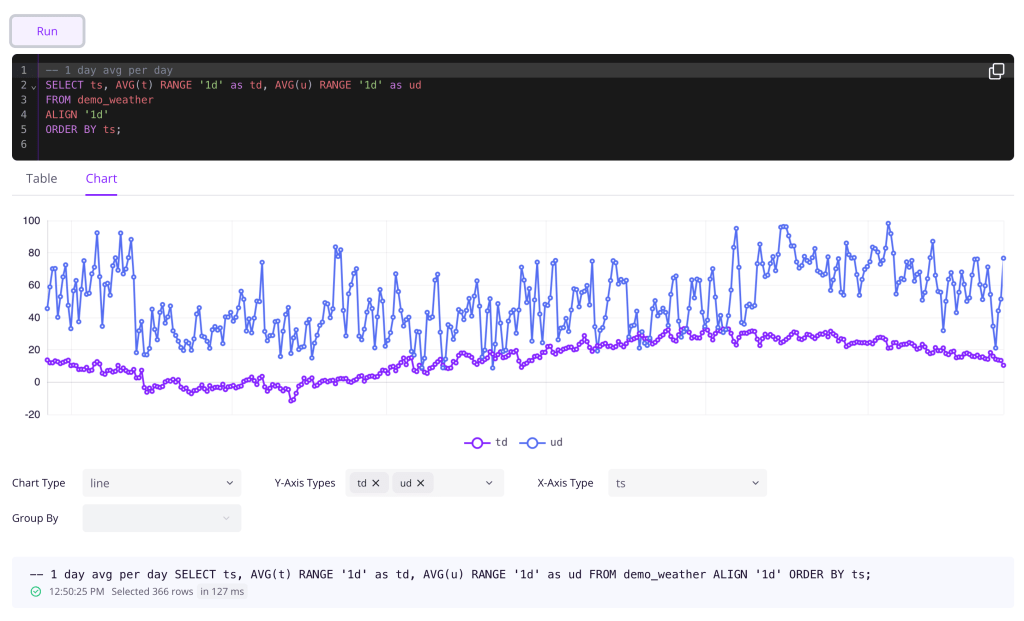Expand the Y-Axis Types dropdown arrow
1024x621 pixels.
(489, 483)
